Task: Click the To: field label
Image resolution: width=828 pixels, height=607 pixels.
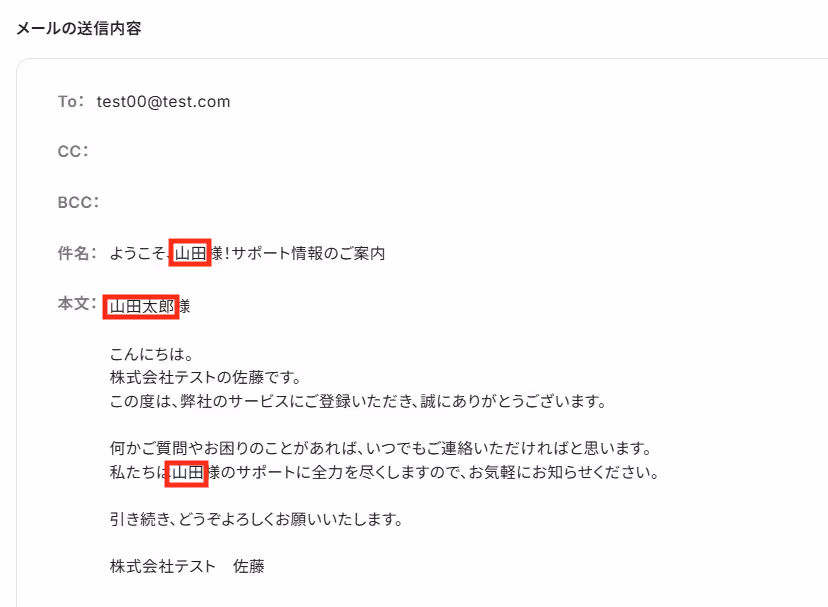Action: point(70,101)
